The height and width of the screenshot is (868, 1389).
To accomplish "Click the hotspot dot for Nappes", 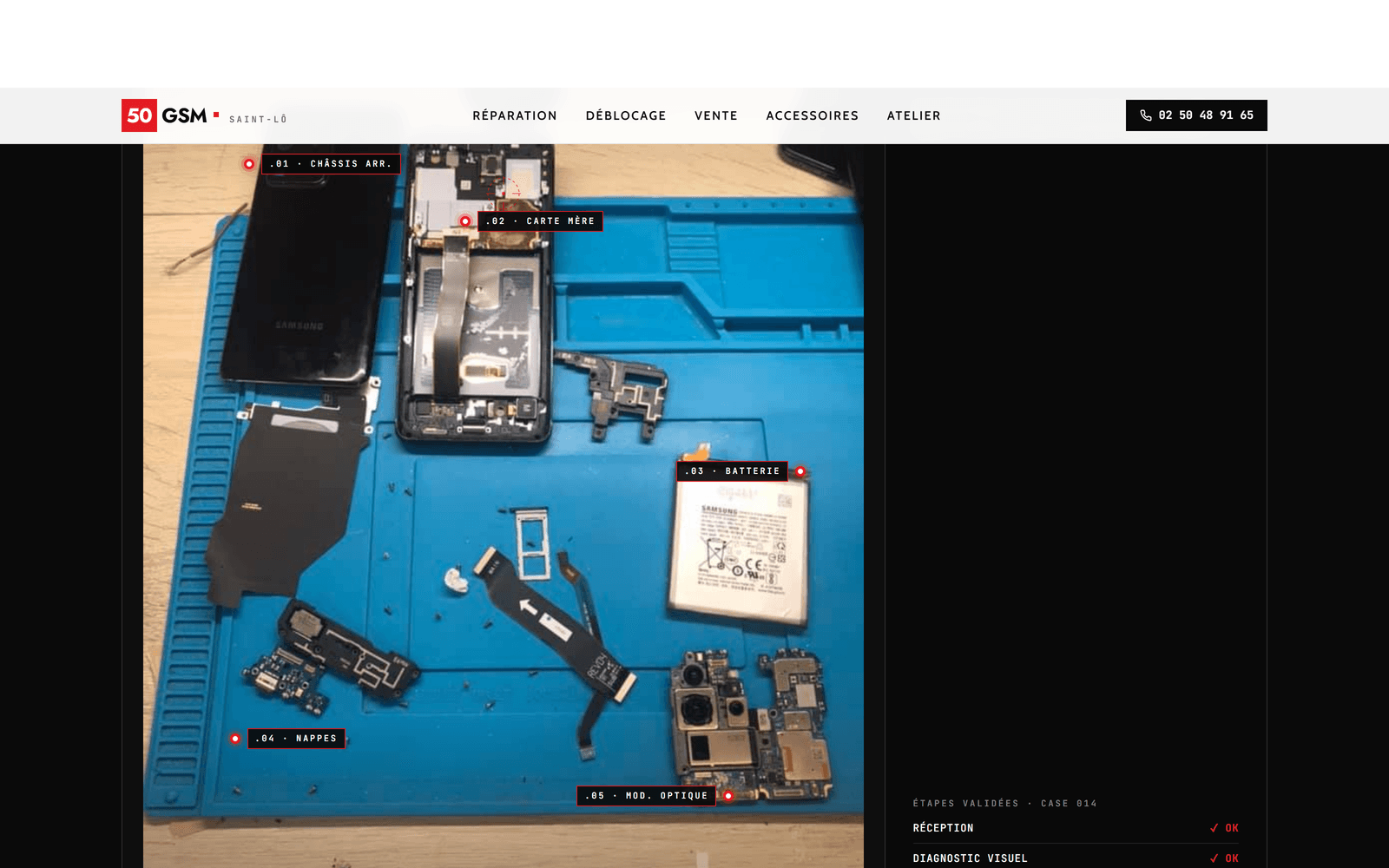I will [x=235, y=739].
